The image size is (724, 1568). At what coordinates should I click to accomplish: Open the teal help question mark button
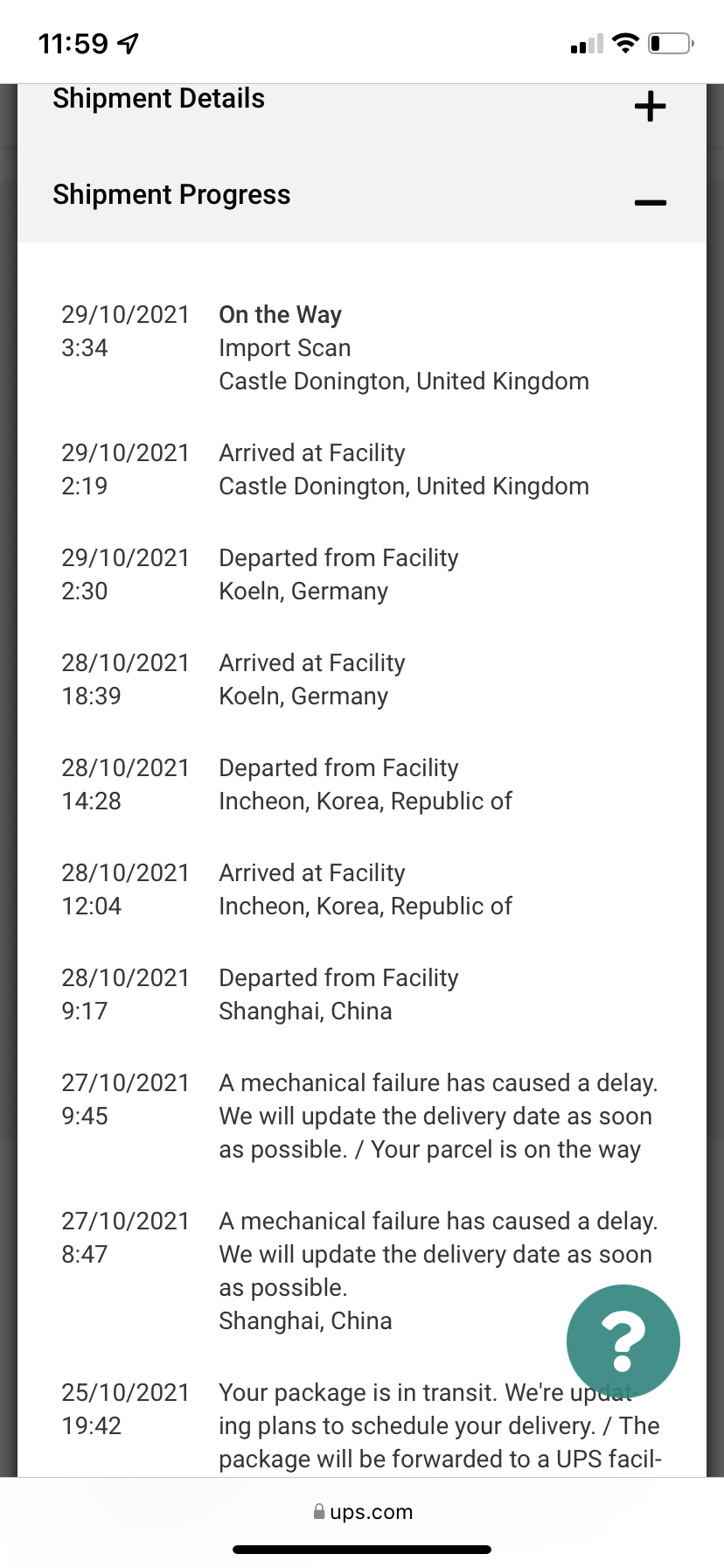pyautogui.click(x=623, y=1340)
